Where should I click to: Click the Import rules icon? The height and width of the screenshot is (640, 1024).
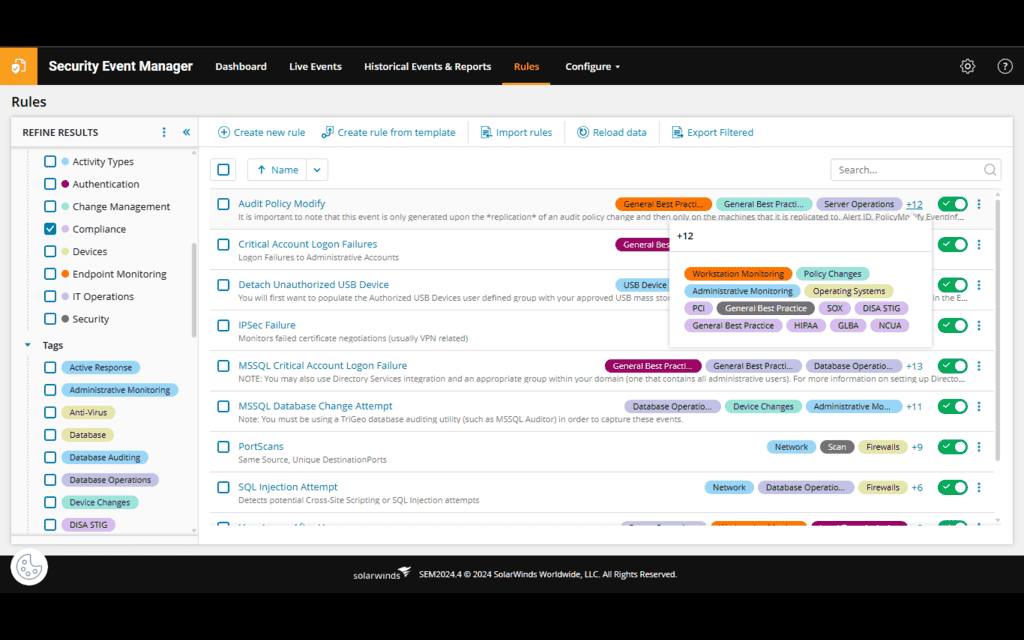coord(486,132)
